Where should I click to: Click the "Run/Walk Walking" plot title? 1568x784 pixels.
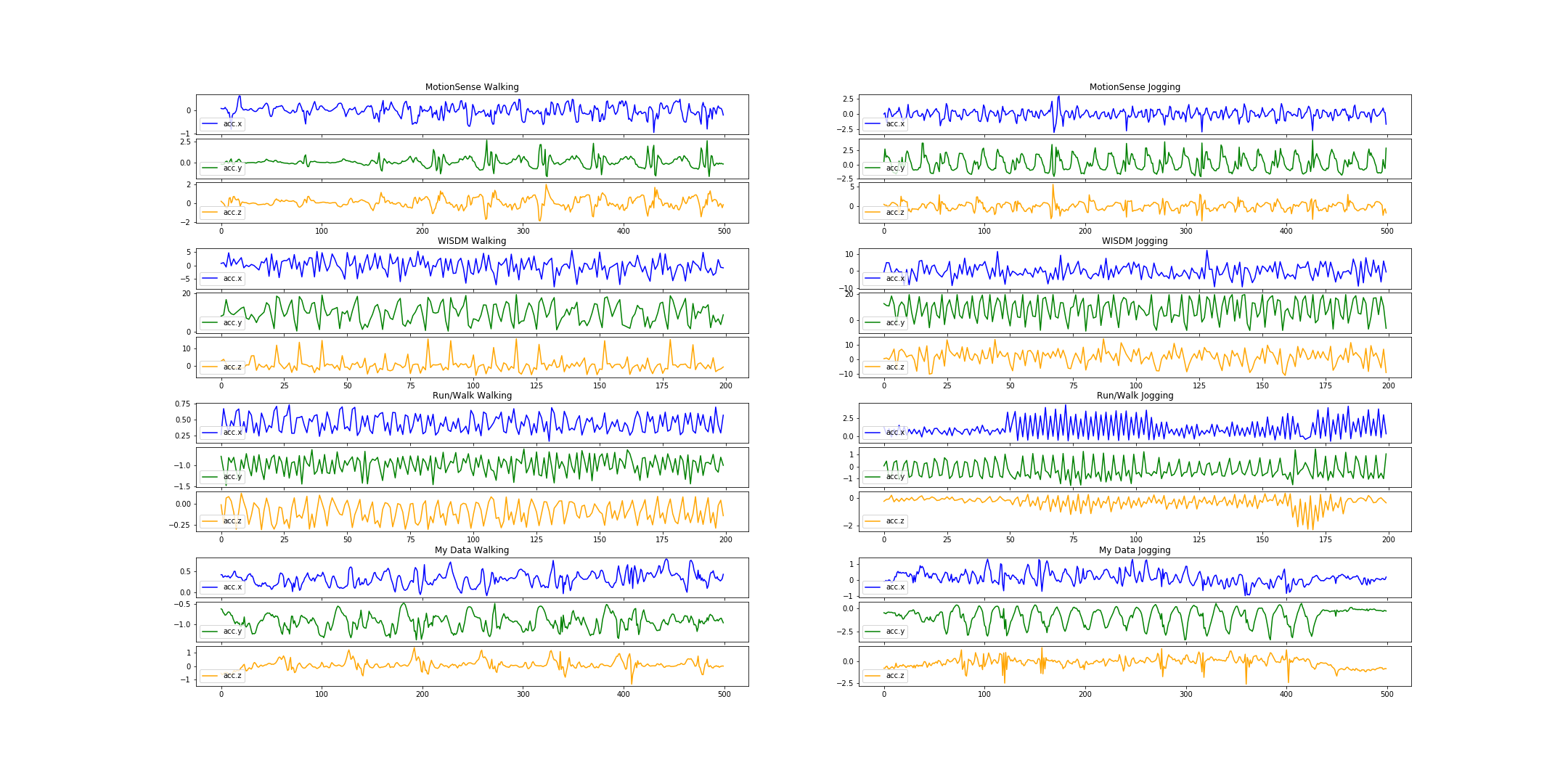pos(472,396)
